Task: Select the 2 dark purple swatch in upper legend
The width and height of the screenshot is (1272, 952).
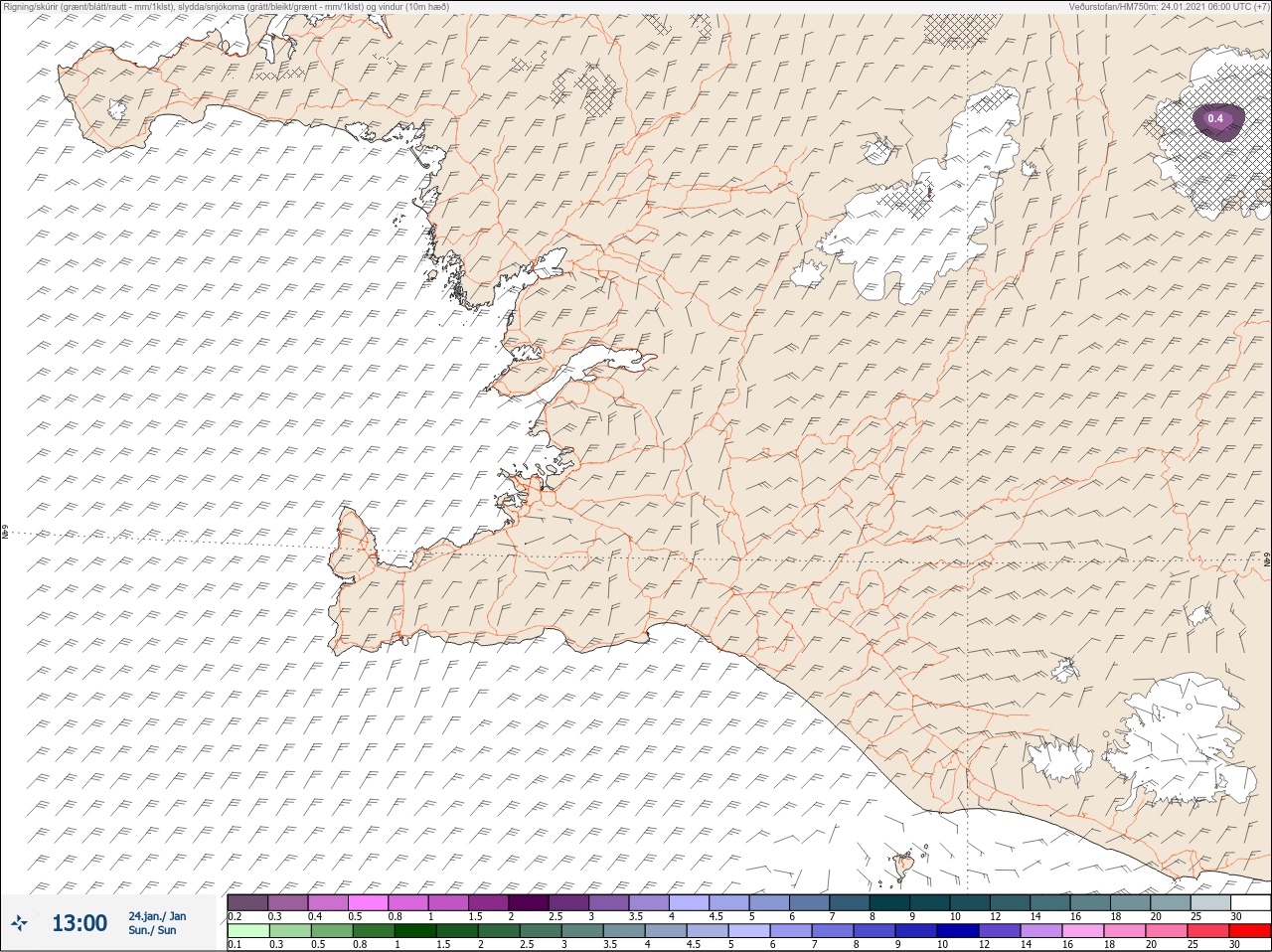Action: click(529, 902)
